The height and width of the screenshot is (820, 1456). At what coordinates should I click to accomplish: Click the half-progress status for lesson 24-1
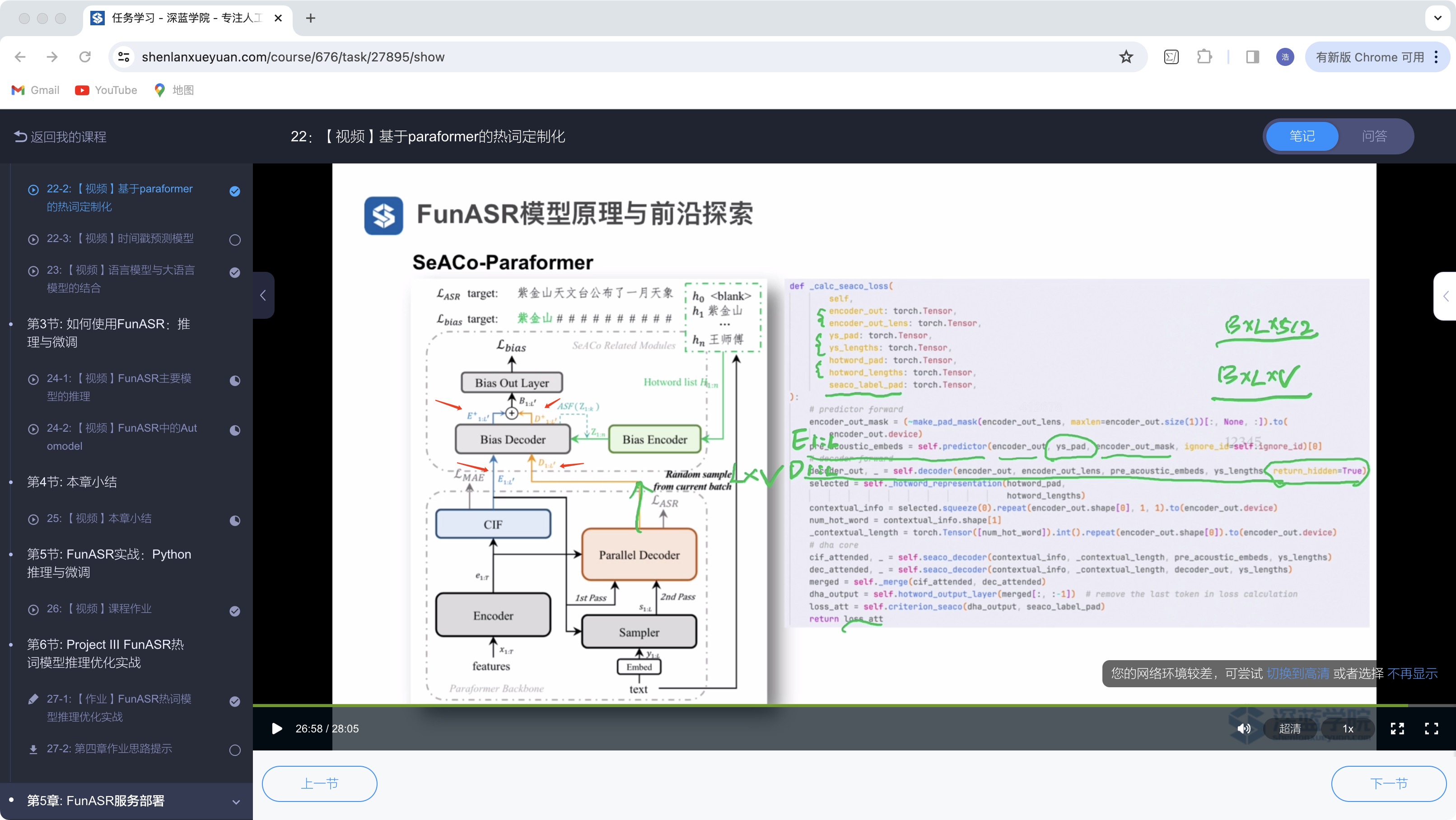click(234, 381)
